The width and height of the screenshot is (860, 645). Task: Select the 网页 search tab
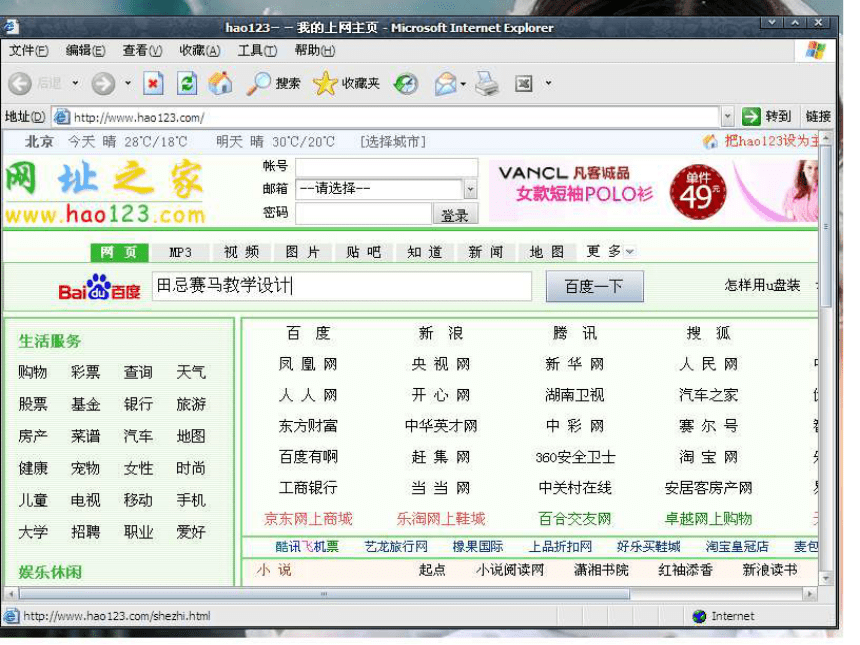pyautogui.click(x=119, y=252)
